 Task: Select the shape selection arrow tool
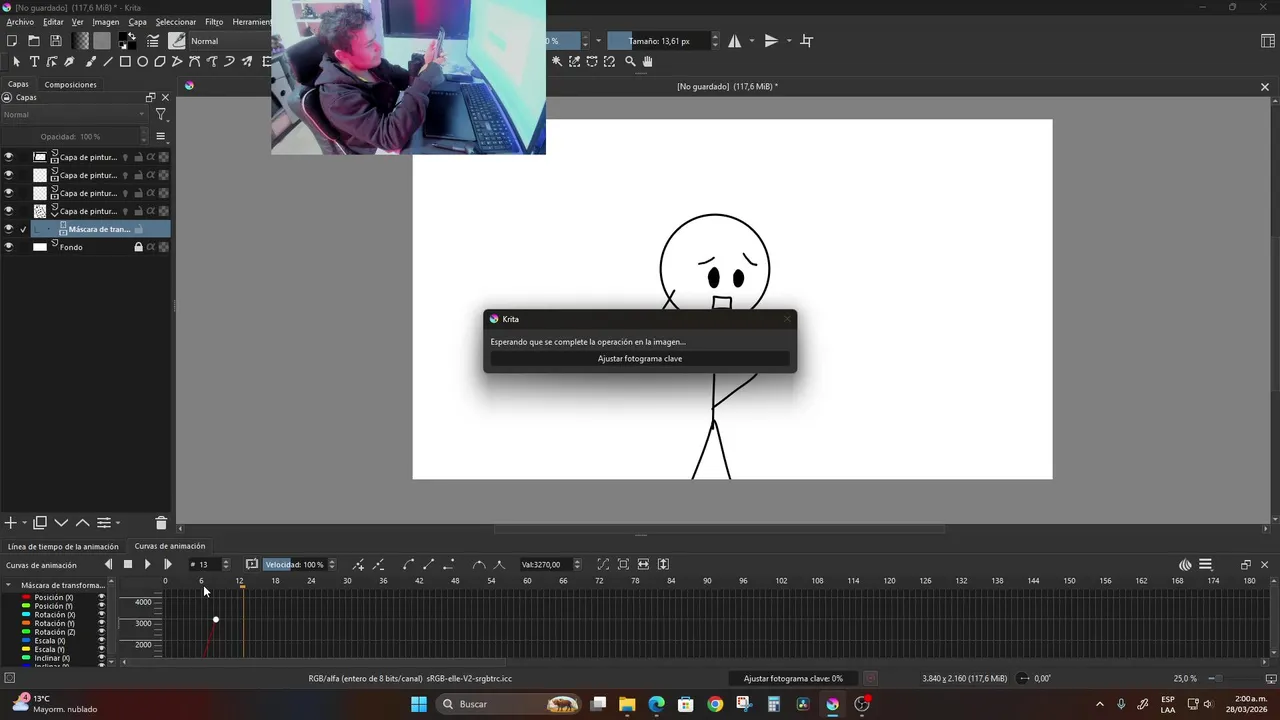[16, 61]
